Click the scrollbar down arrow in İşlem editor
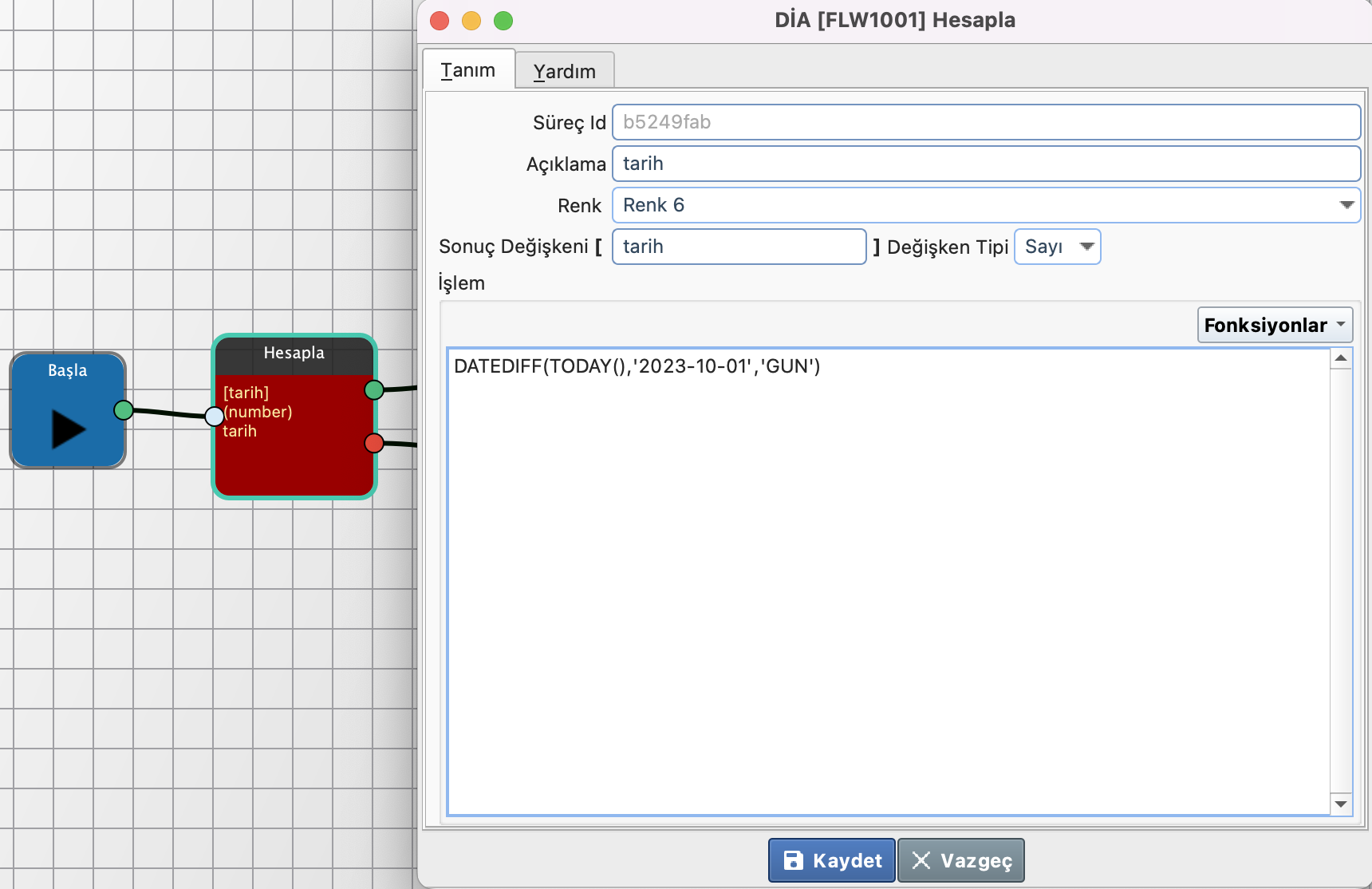The image size is (1372, 889). click(1341, 804)
